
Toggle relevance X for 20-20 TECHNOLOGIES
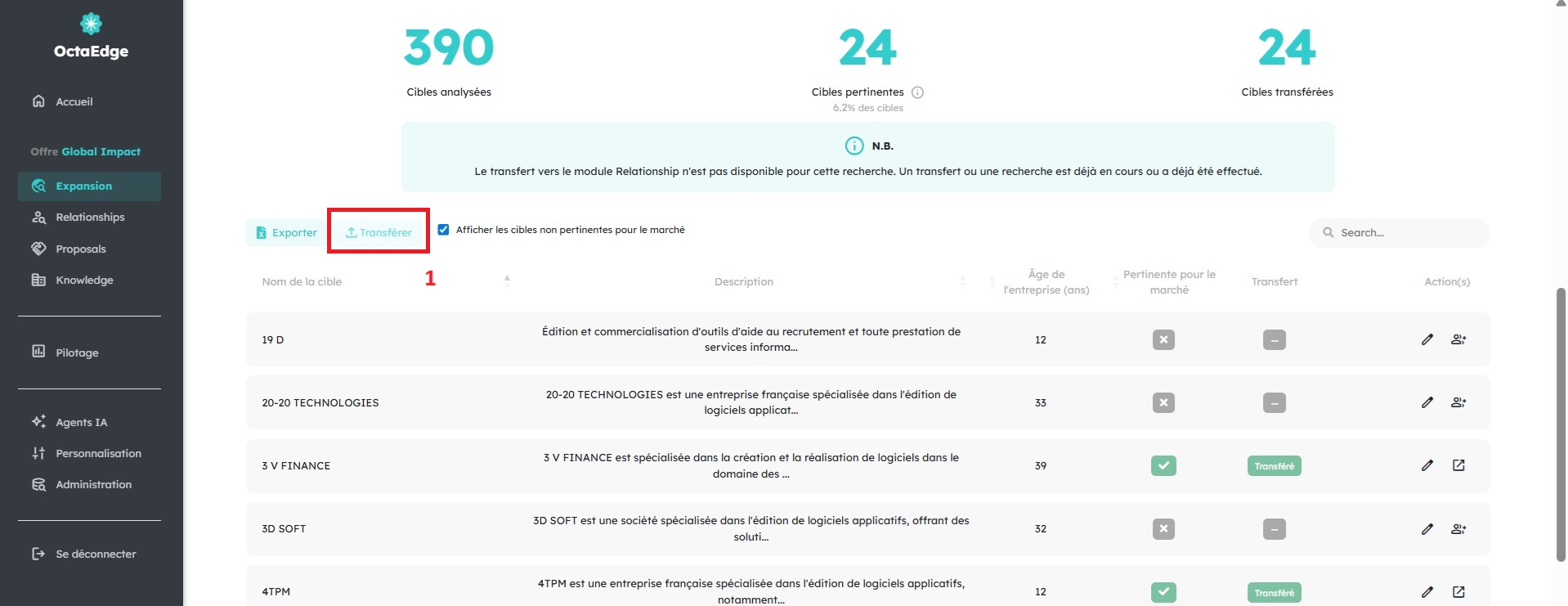click(1163, 402)
